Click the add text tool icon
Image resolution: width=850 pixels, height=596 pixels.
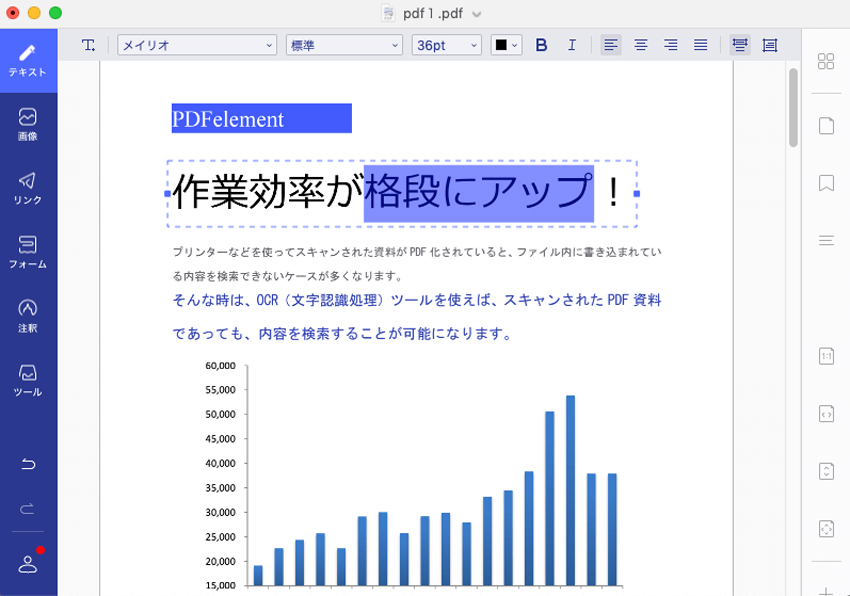pyautogui.click(x=88, y=45)
